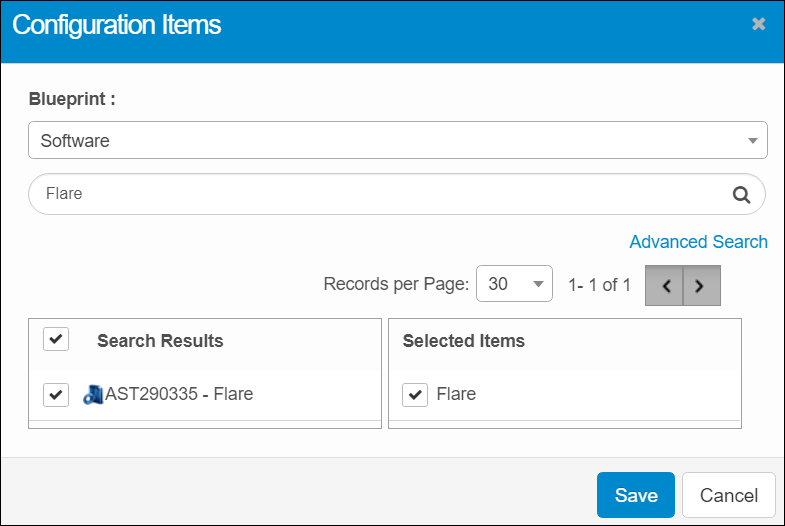The width and height of the screenshot is (785, 526).
Task: Uncheck Flare in the Selected Items list
Action: click(414, 394)
